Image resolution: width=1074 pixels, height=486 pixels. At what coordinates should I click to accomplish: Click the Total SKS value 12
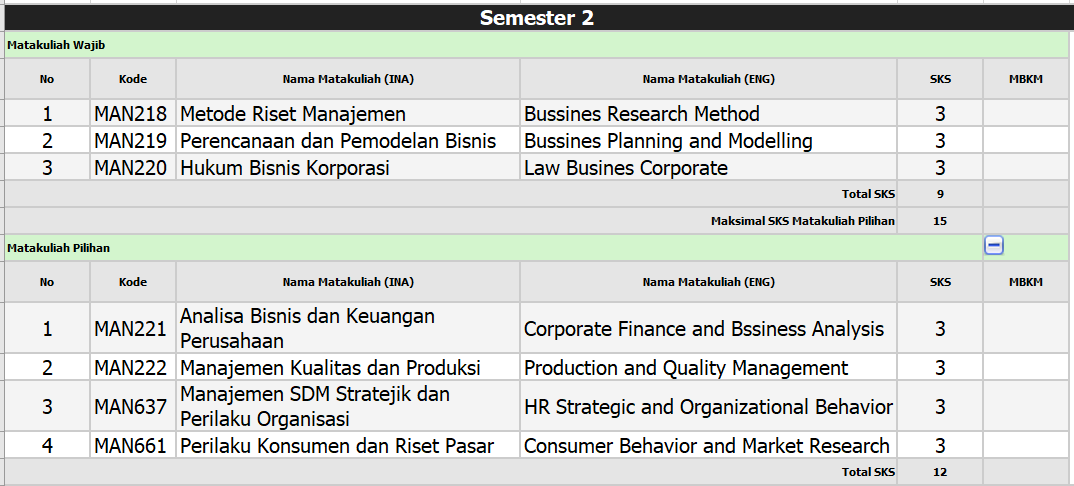[x=940, y=472]
